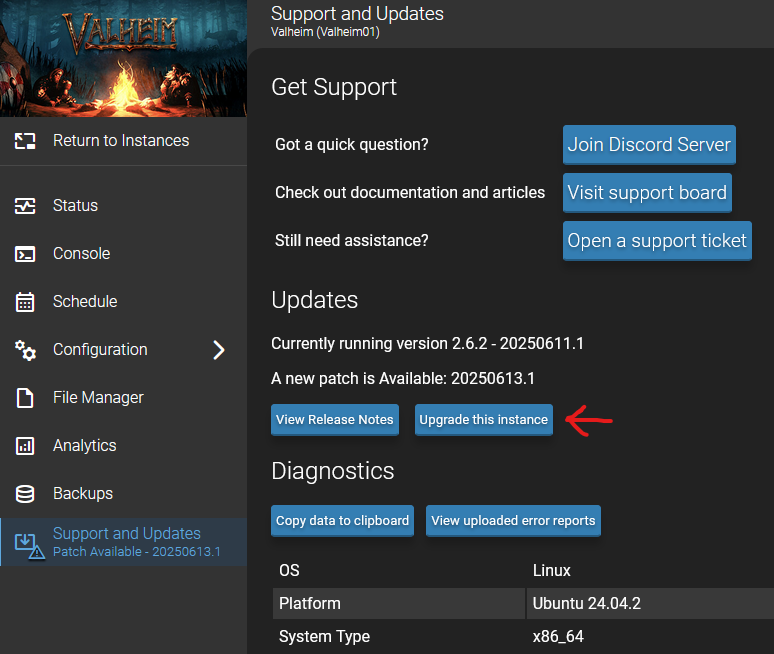Click Visit support board button
Image resolution: width=774 pixels, height=654 pixels.
[647, 192]
